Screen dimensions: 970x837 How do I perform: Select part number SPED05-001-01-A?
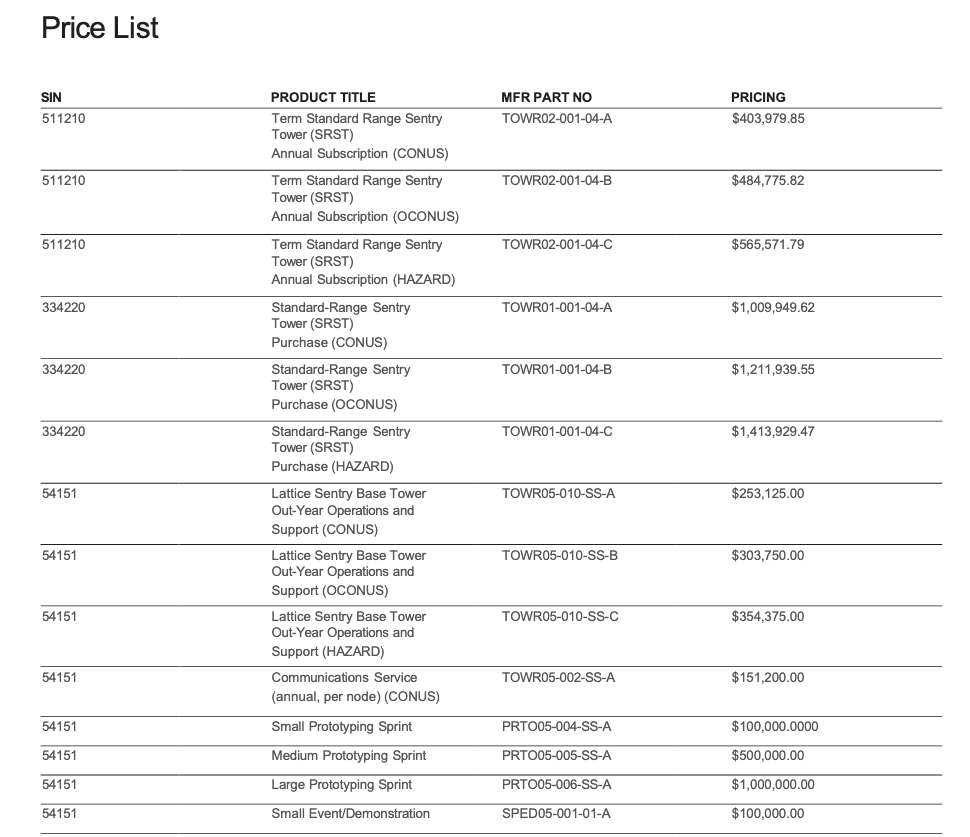click(555, 814)
